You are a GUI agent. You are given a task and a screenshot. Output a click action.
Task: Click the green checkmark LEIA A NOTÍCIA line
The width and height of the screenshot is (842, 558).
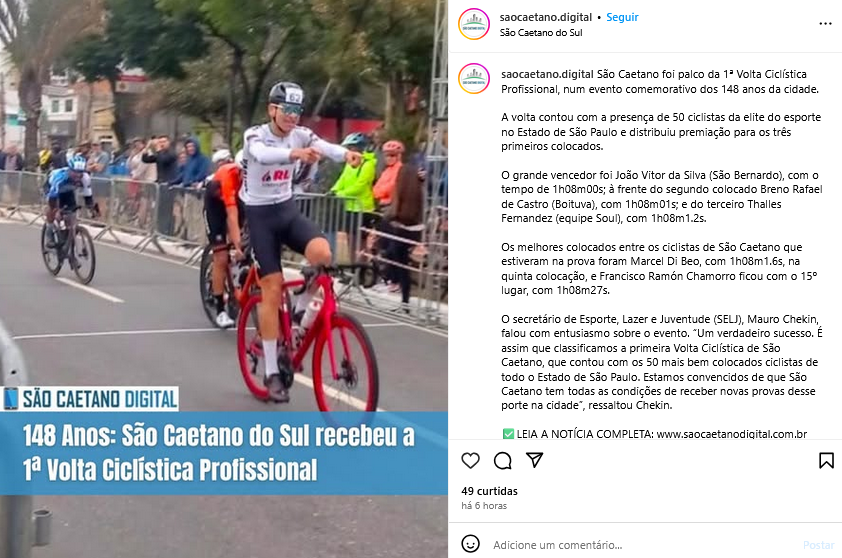click(x=654, y=434)
